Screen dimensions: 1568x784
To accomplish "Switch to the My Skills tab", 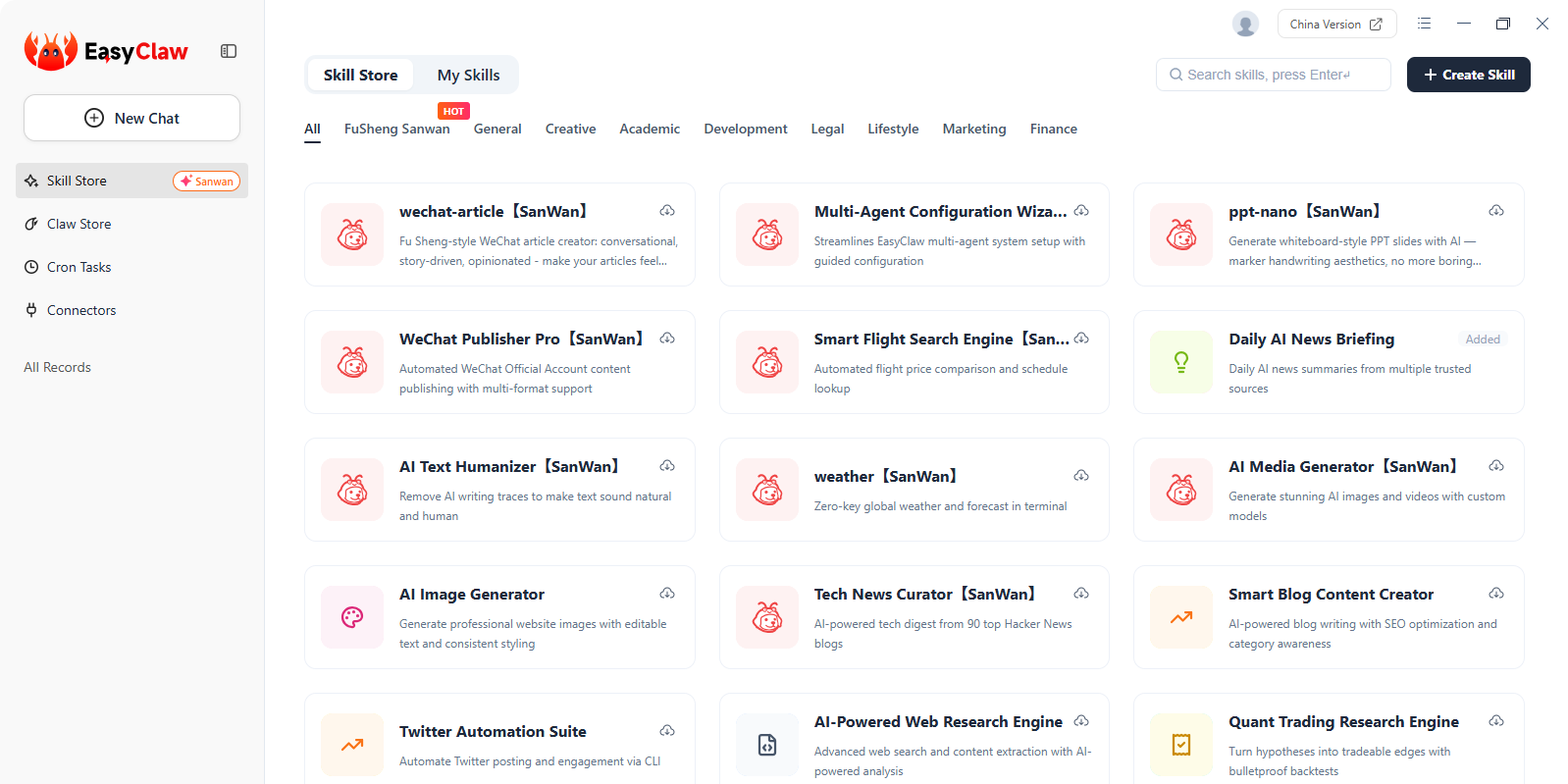I will [x=468, y=75].
